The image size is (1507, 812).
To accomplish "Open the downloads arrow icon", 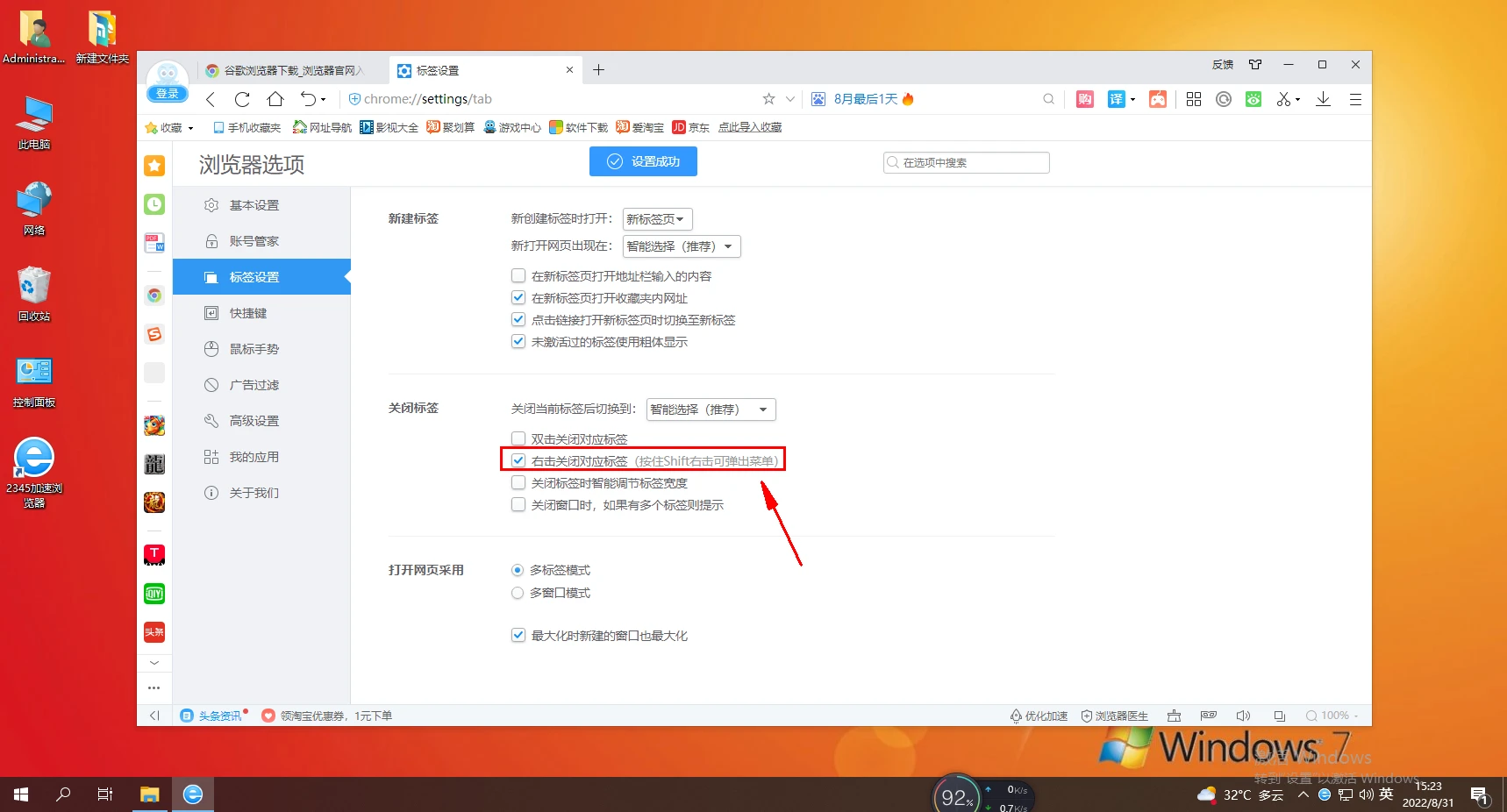I will [x=1323, y=99].
